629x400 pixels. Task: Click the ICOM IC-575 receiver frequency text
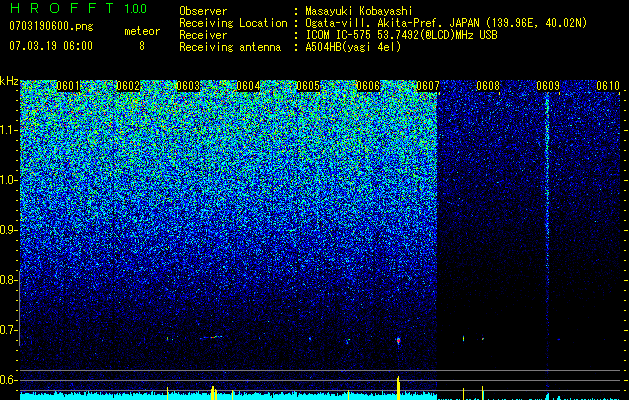401,35
